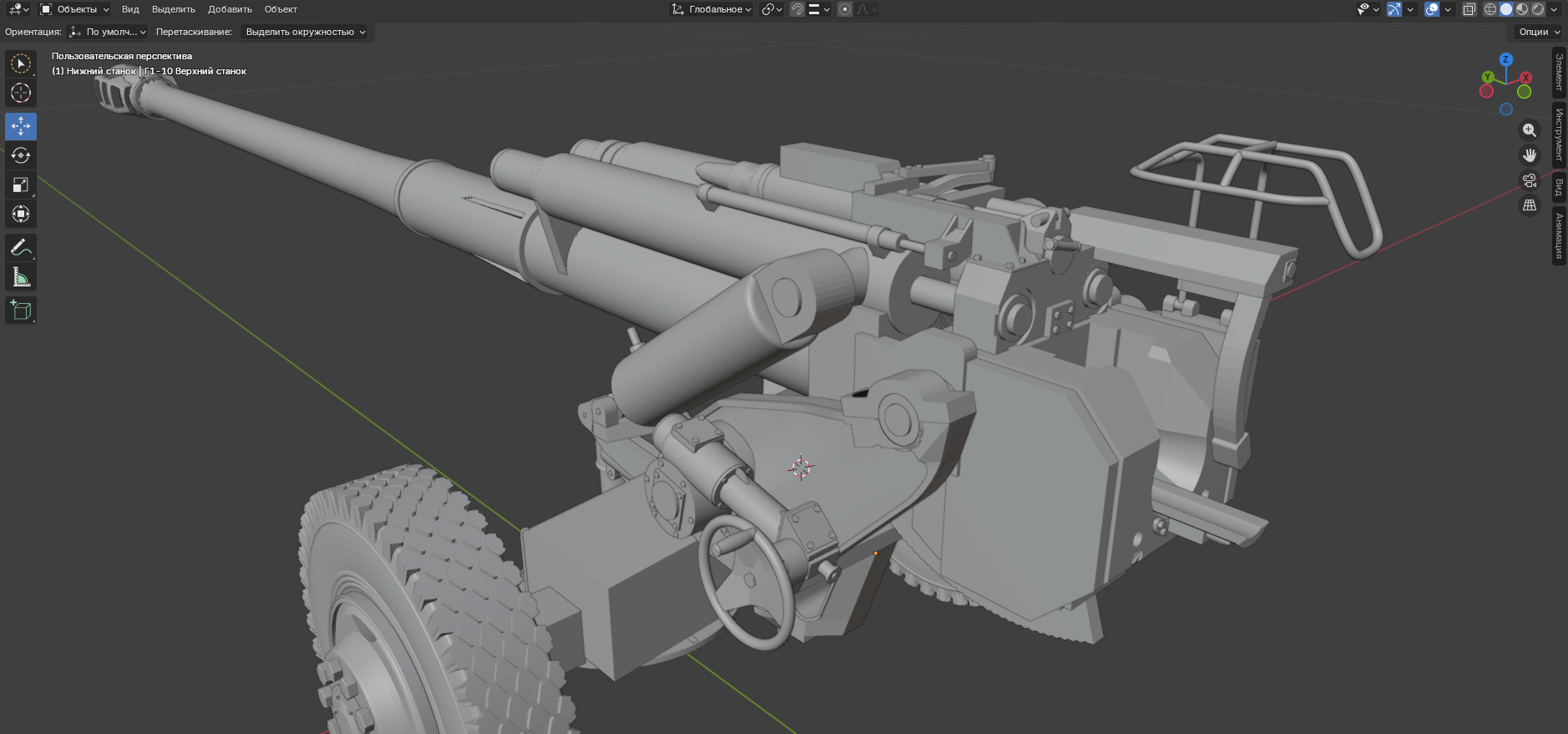Image resolution: width=1568 pixels, height=734 pixels.
Task: Select the Measure ruler tool
Action: 21,276
